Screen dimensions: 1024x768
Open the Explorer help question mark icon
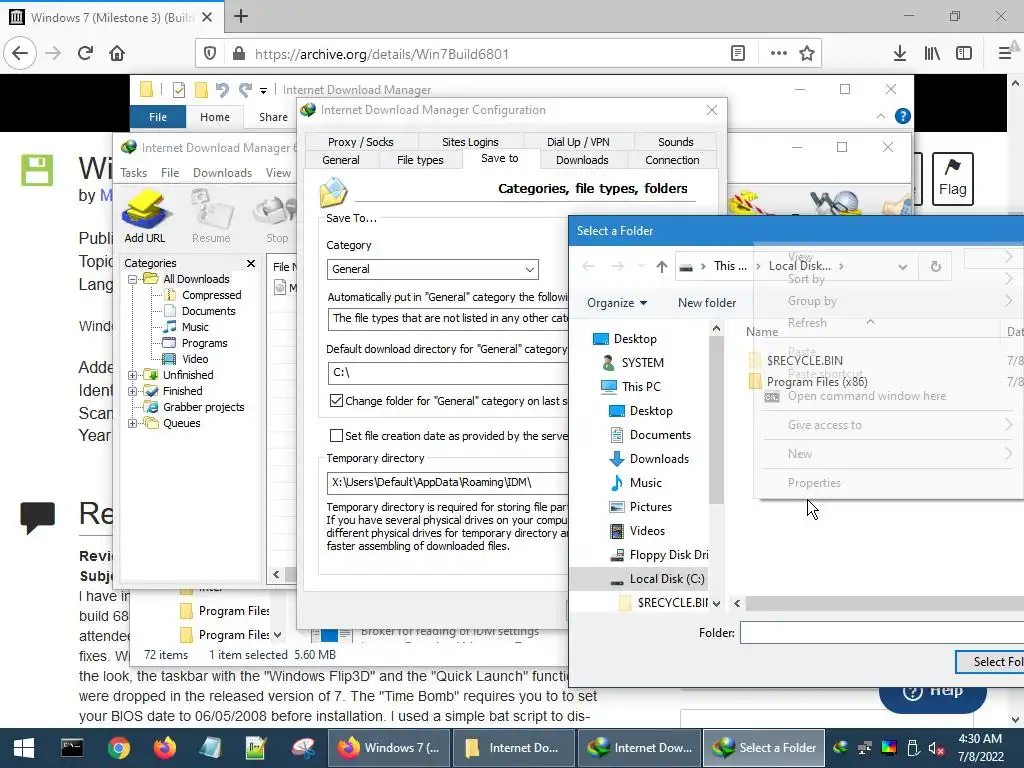click(x=903, y=116)
